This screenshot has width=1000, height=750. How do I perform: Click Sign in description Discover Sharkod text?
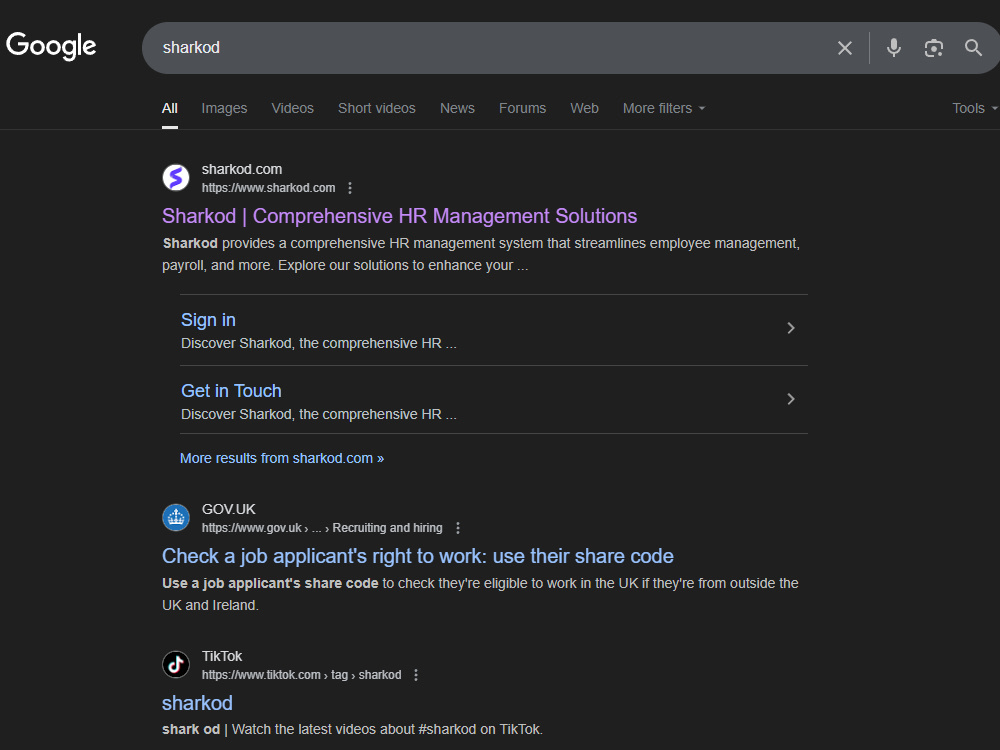tap(319, 344)
